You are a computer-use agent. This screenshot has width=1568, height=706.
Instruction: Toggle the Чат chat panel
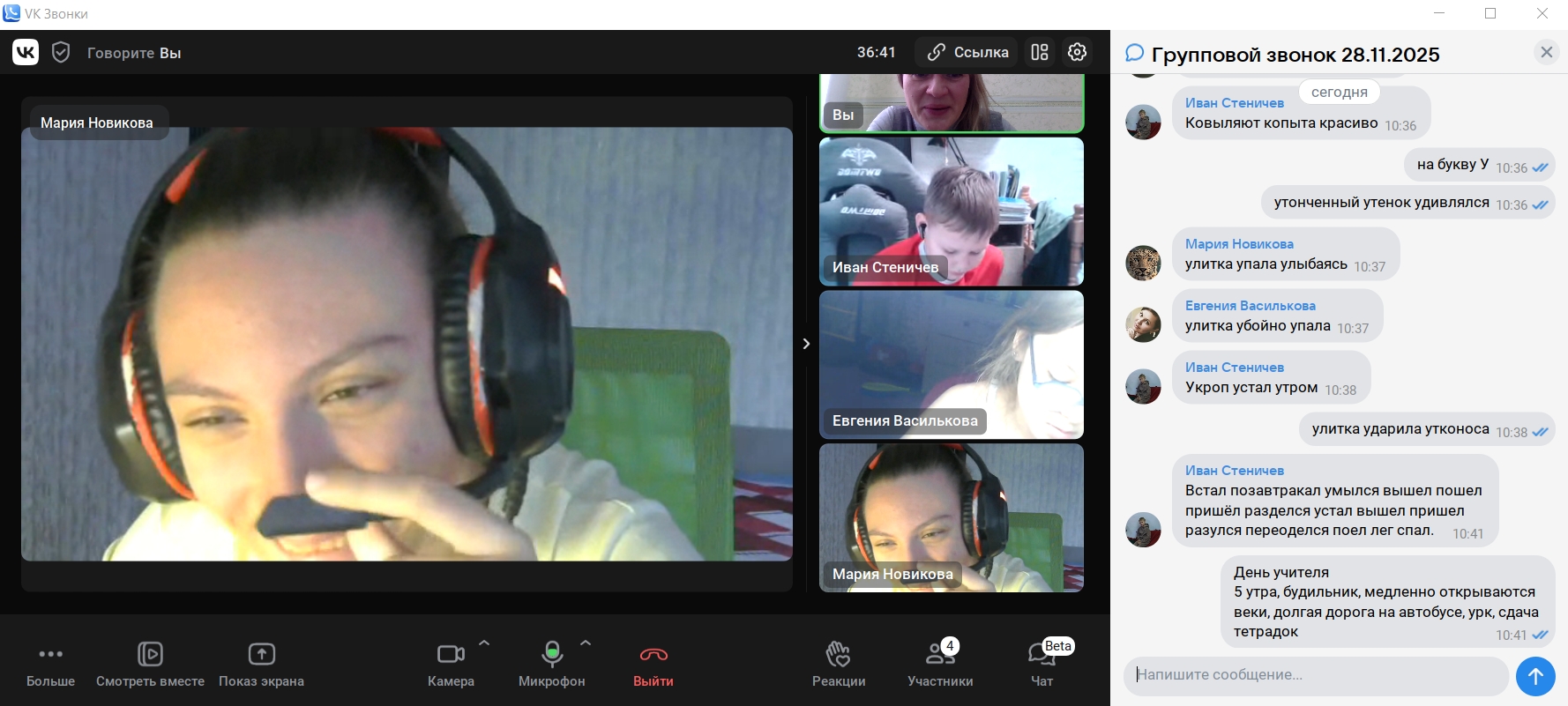[x=1042, y=663]
